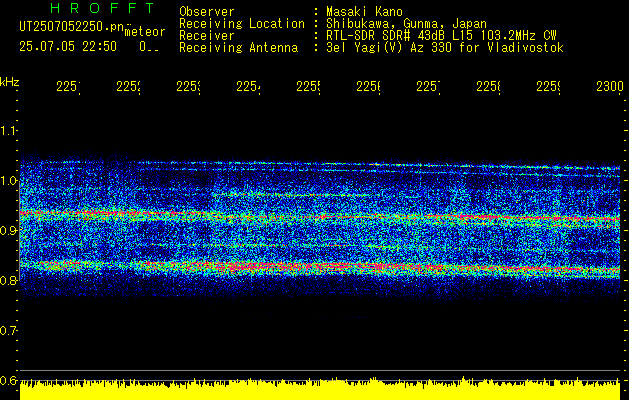629x400 pixels.
Task: Click the 2253 time marker
Action: click(x=189, y=87)
